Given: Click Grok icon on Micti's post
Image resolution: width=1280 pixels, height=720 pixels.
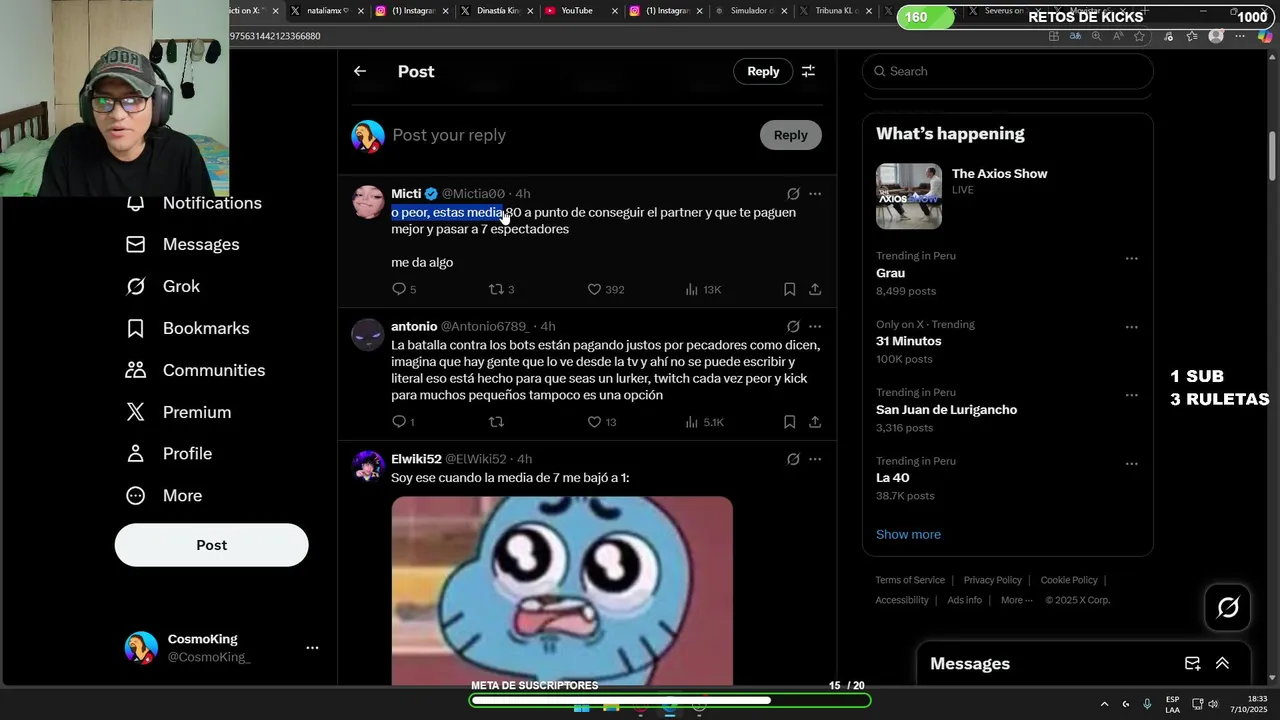Looking at the screenshot, I should pyautogui.click(x=793, y=194).
